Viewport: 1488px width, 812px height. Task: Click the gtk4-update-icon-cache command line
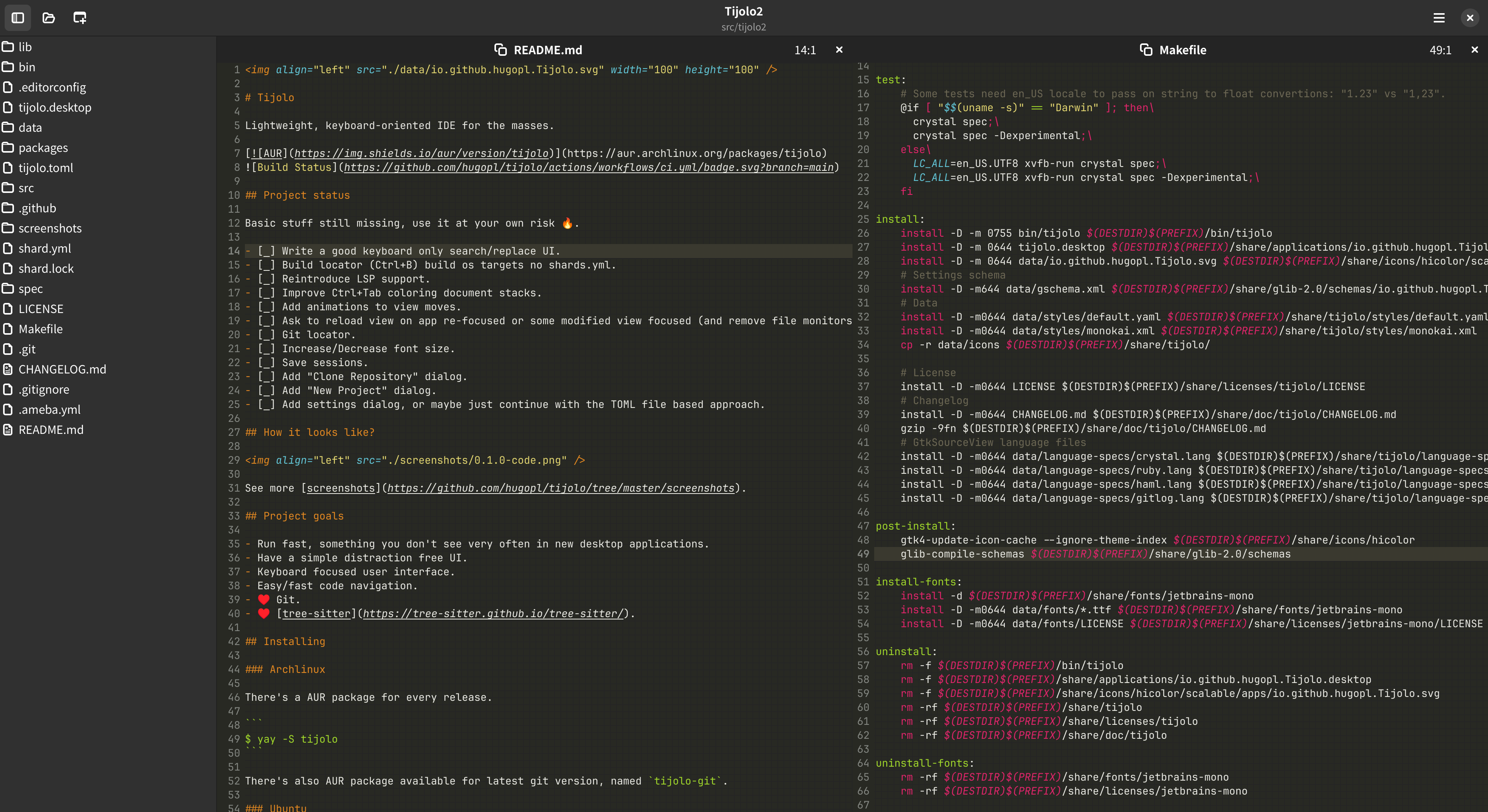(x=1157, y=540)
